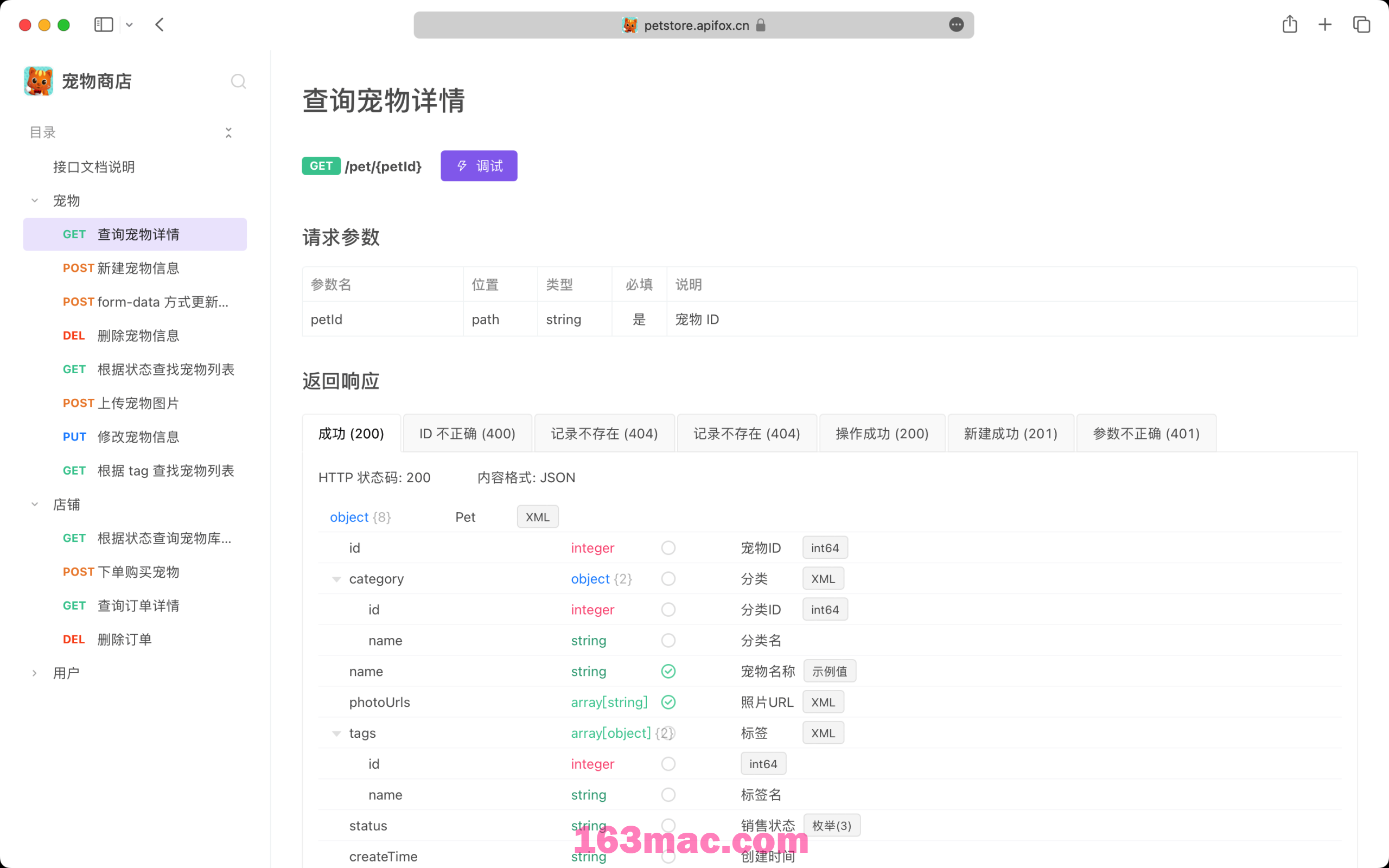Click the 枚举(3) badge next to status
Image resolution: width=1389 pixels, height=868 pixels.
point(832,825)
